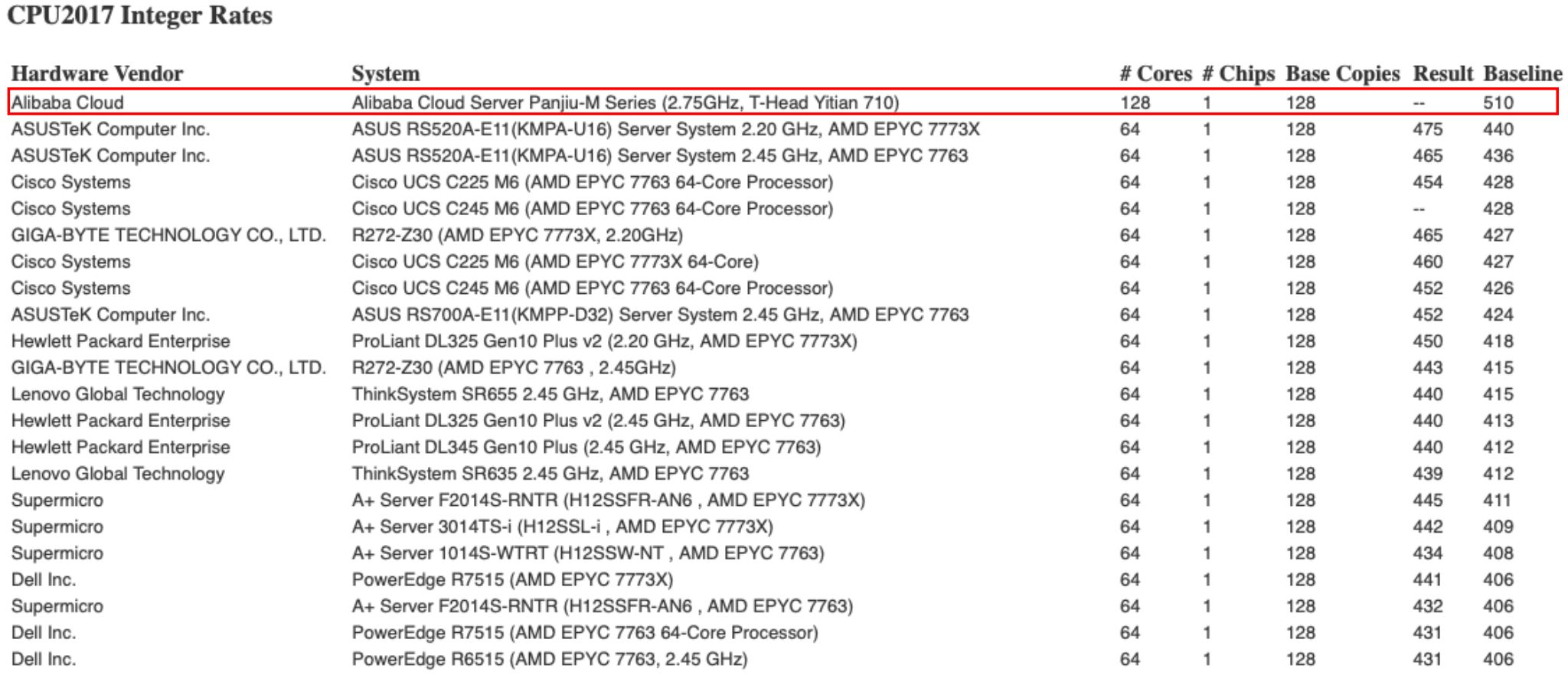This screenshot has height=675, width=1568.
Task: Click the baseline value 418
Action: click(1498, 341)
